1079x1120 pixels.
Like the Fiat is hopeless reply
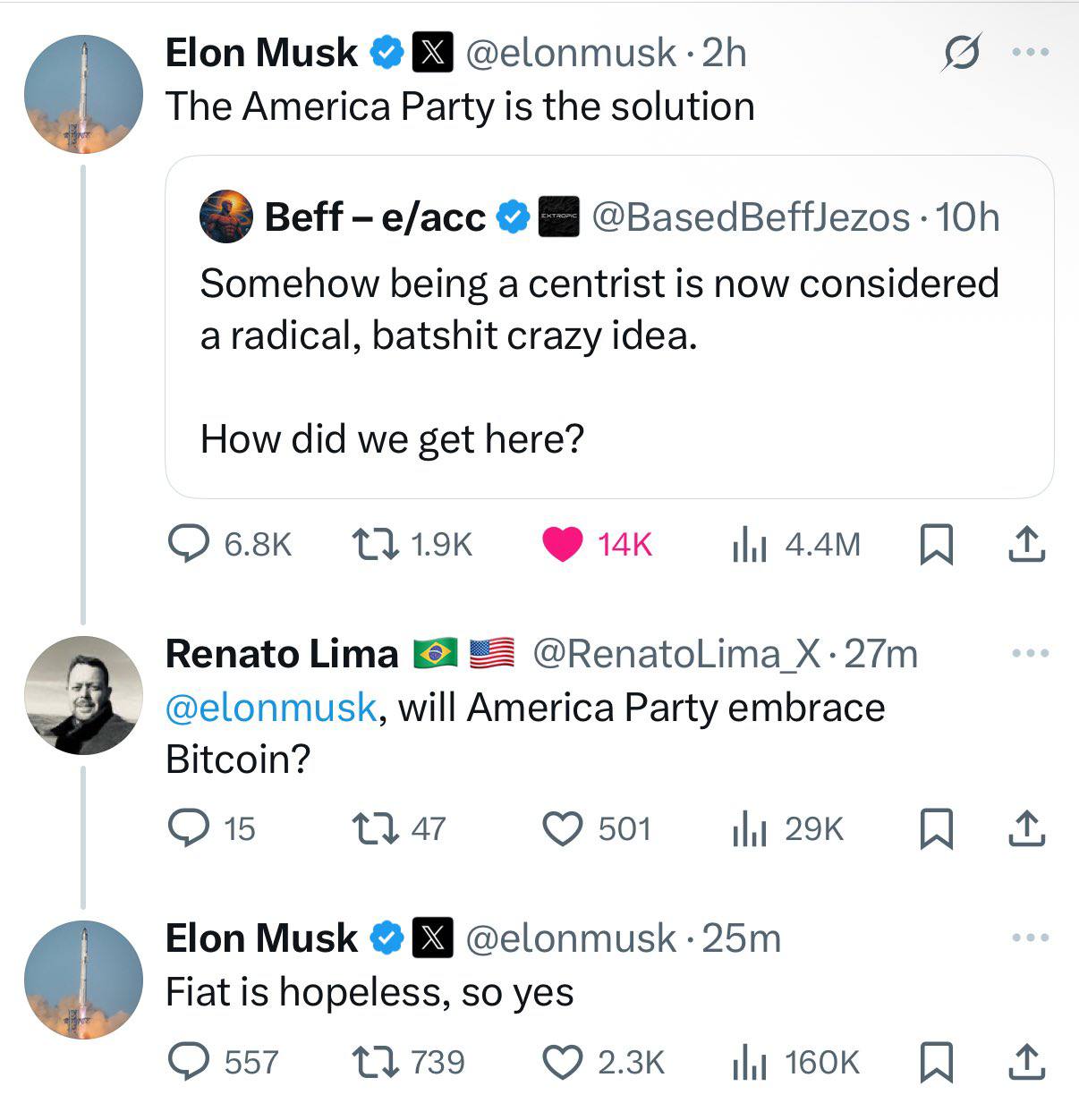563,1062
